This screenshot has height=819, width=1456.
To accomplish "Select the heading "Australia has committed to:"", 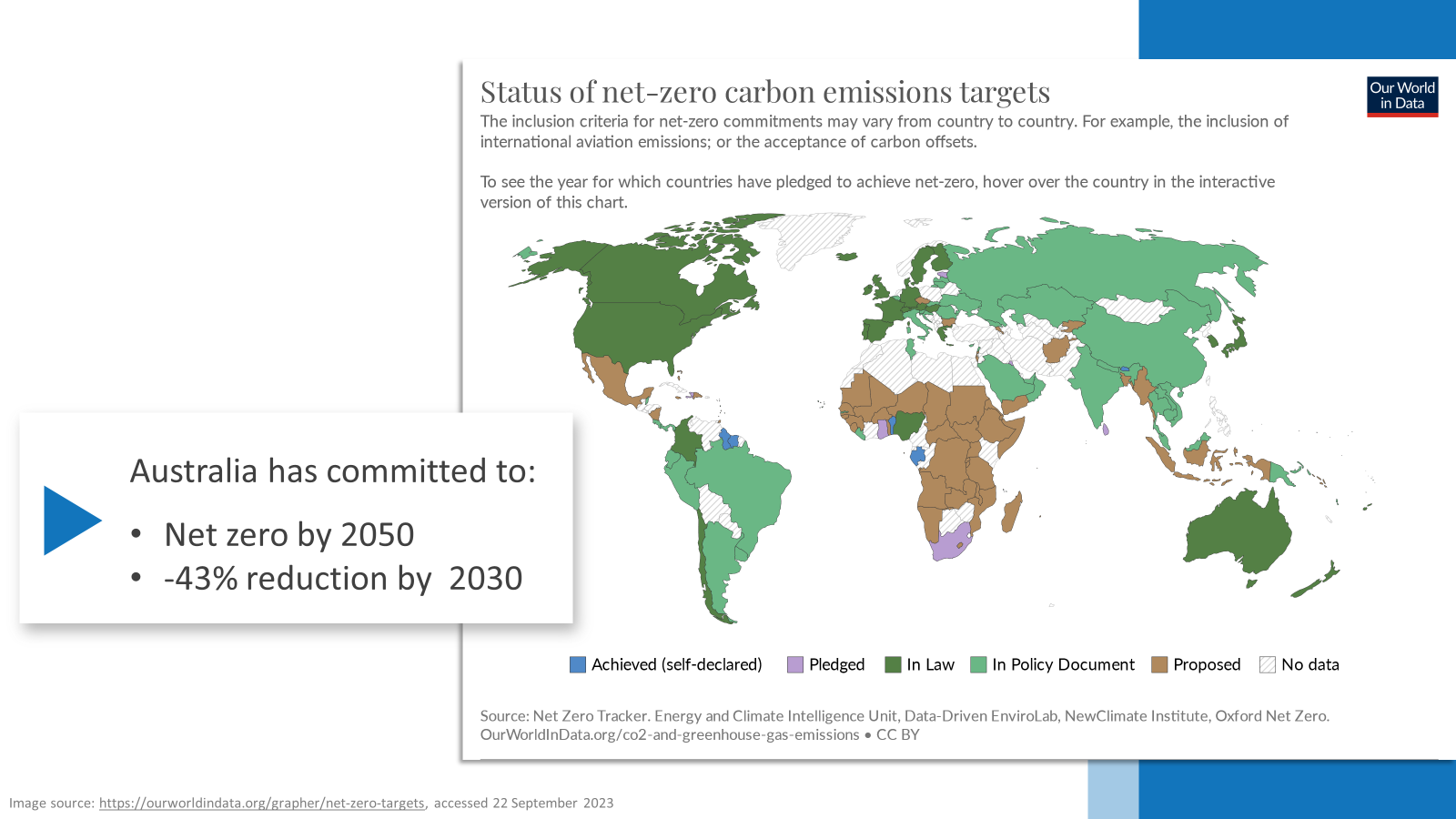I will (x=333, y=470).
